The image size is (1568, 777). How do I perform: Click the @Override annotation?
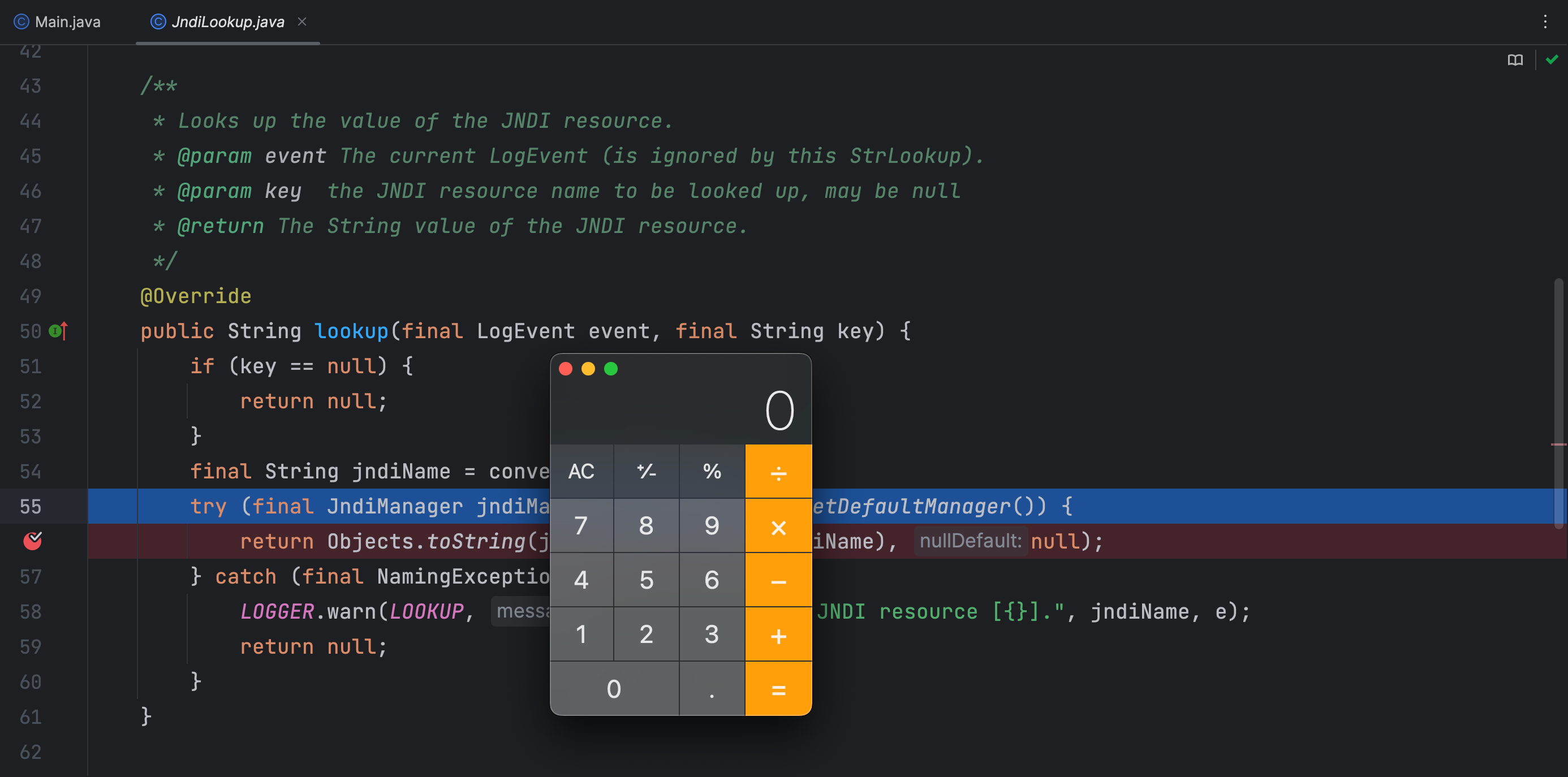[x=195, y=296]
